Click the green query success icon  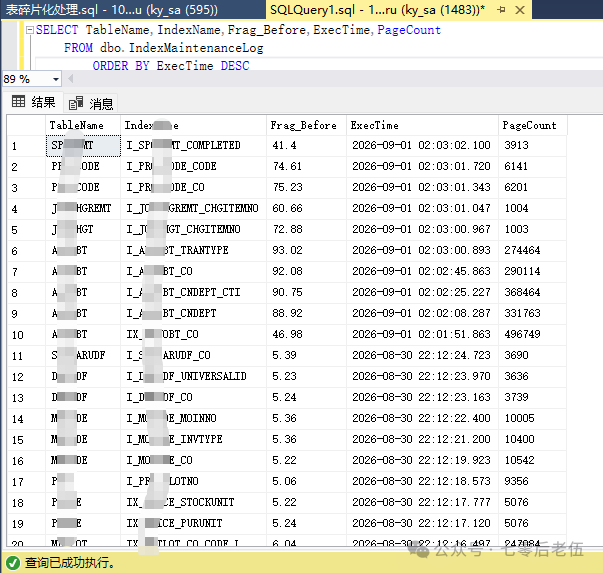pyautogui.click(x=13, y=563)
